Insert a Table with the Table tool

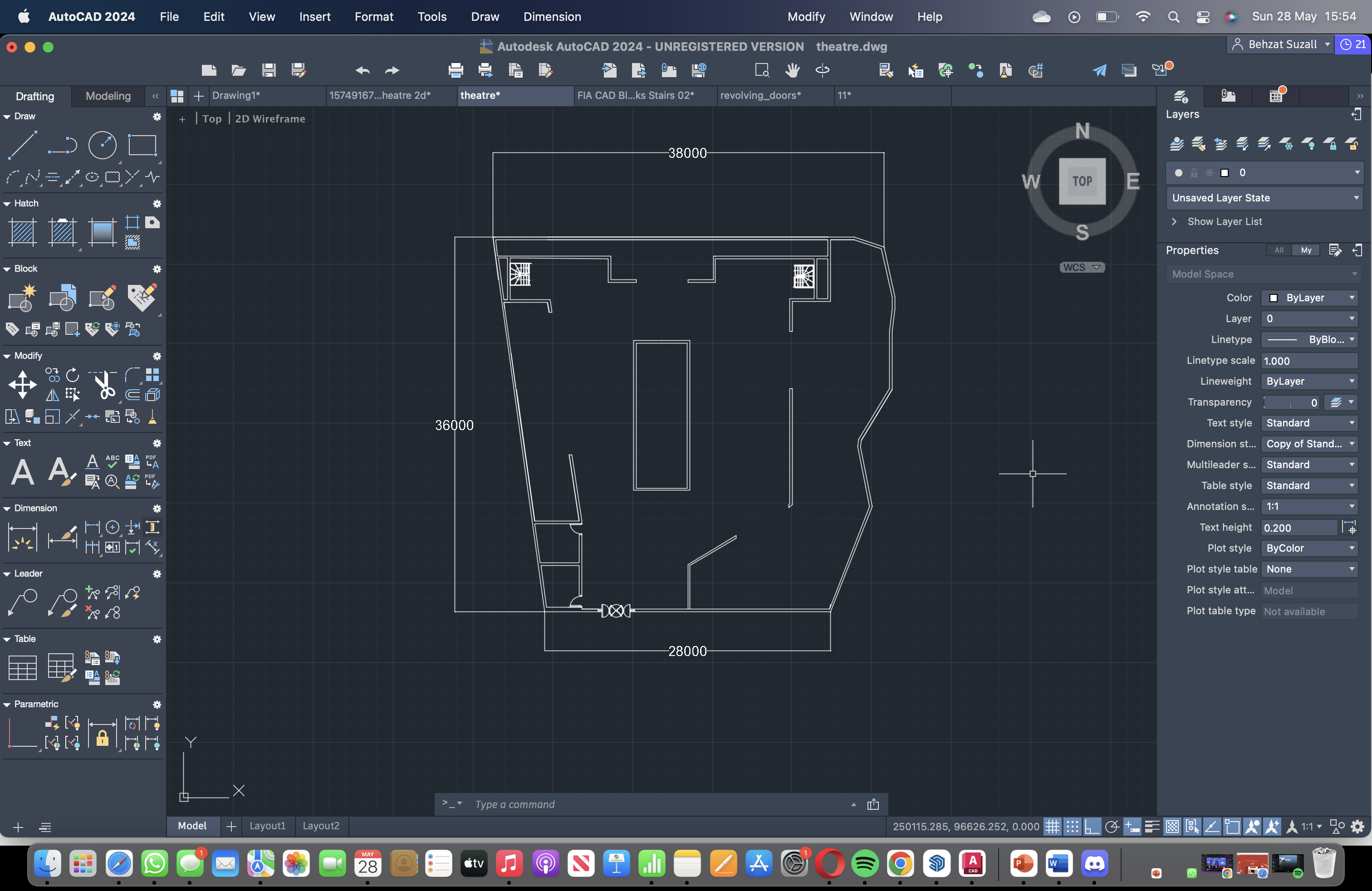coord(23,667)
